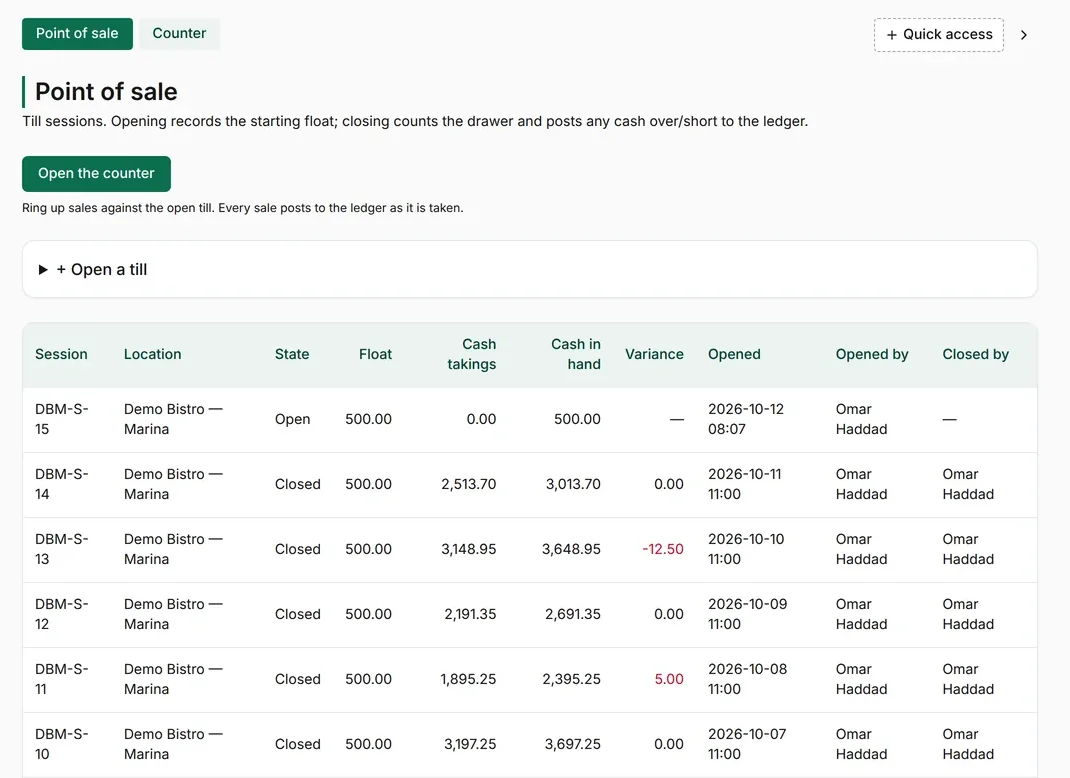Click opened time 2026-10-08 11:00

tap(747, 679)
